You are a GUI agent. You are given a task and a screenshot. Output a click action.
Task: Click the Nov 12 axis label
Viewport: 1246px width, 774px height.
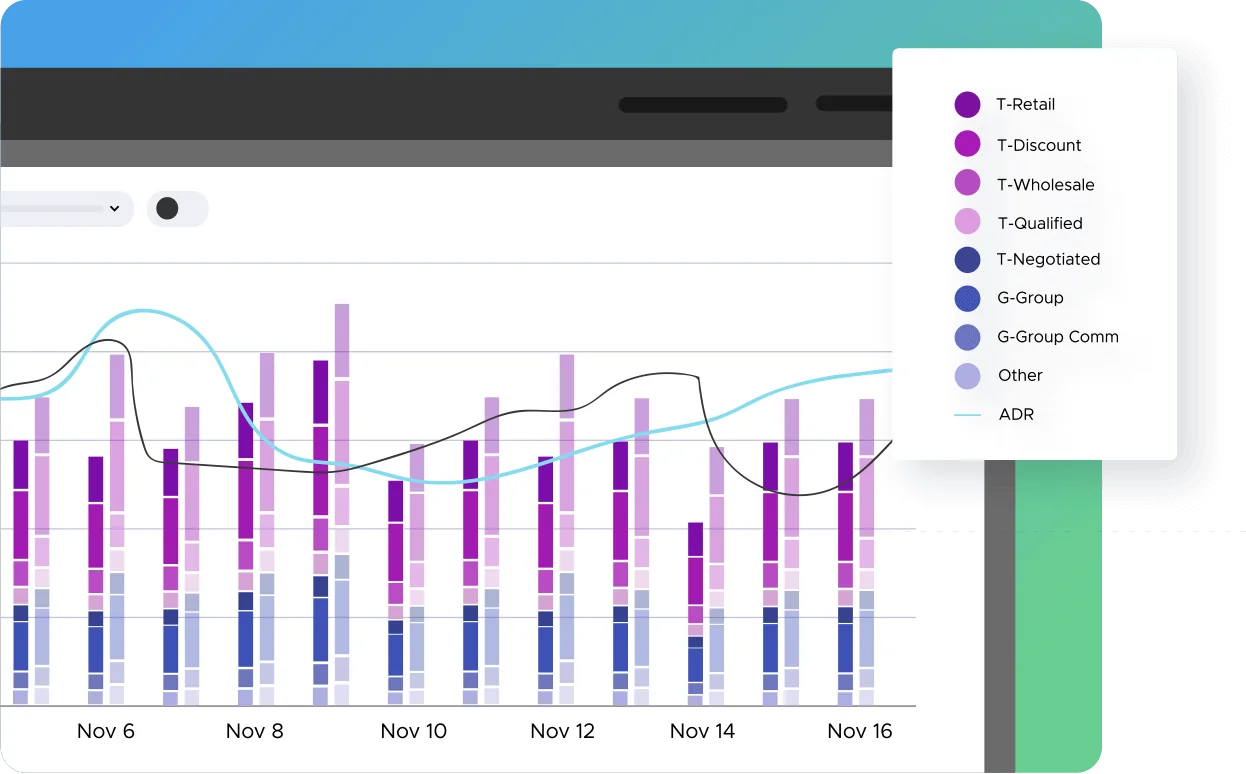[563, 731]
